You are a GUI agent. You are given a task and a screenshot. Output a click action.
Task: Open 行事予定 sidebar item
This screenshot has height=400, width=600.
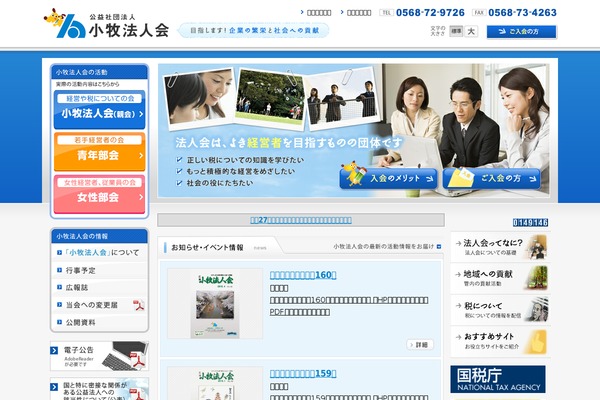coord(99,270)
